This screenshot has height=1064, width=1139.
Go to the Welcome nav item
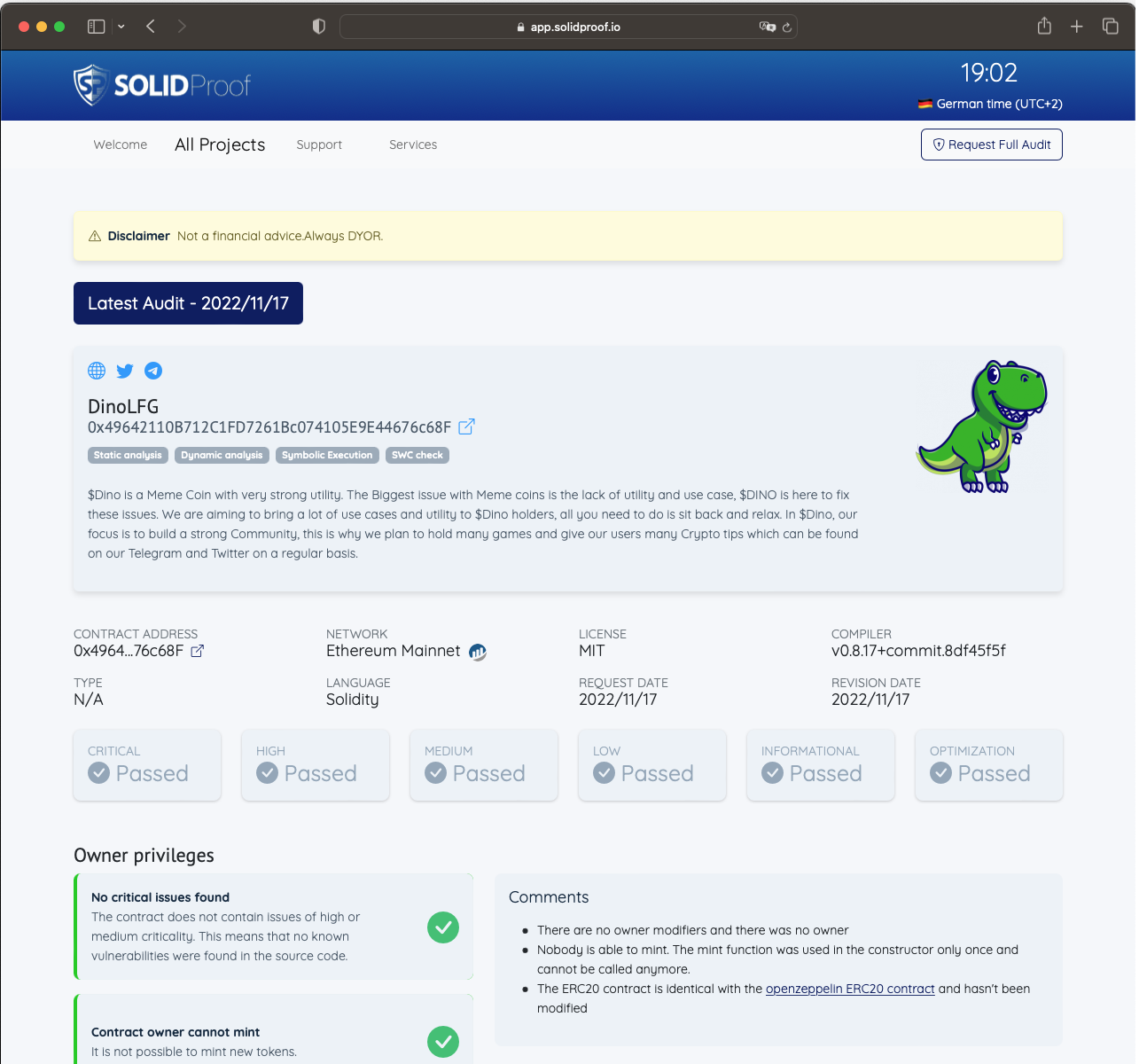pos(121,145)
